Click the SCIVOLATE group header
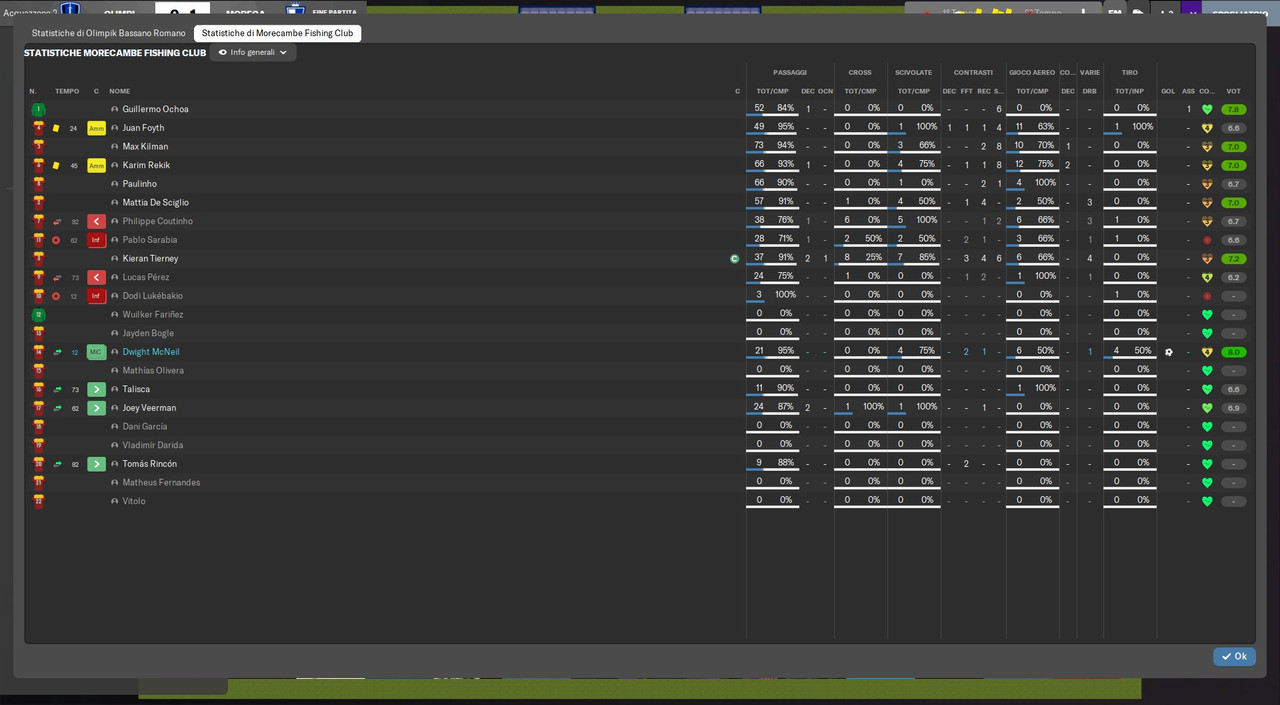Viewport: 1280px width, 705px height. [x=913, y=72]
